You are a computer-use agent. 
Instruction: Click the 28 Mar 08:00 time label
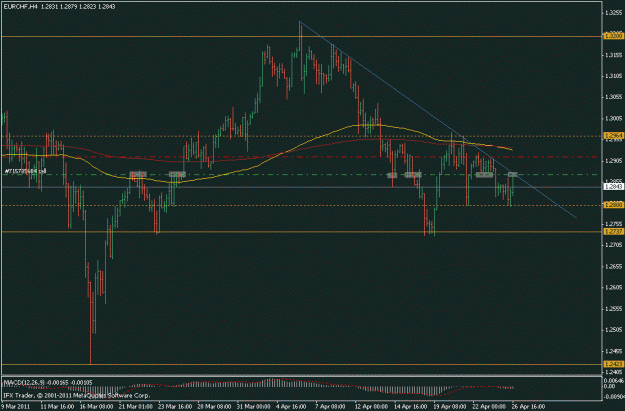click(x=214, y=407)
